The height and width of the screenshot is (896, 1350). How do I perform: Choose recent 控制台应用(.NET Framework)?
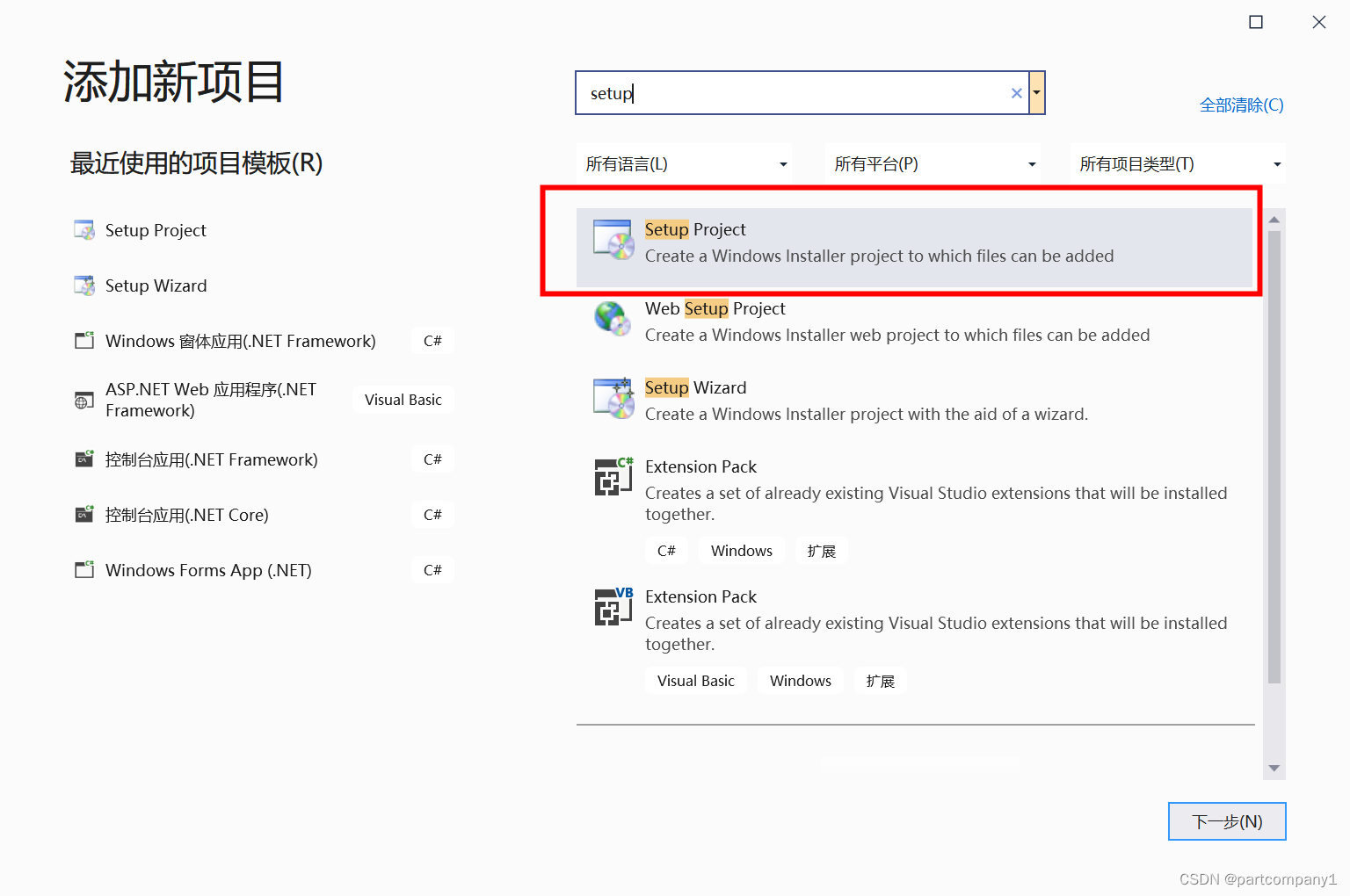[211, 459]
